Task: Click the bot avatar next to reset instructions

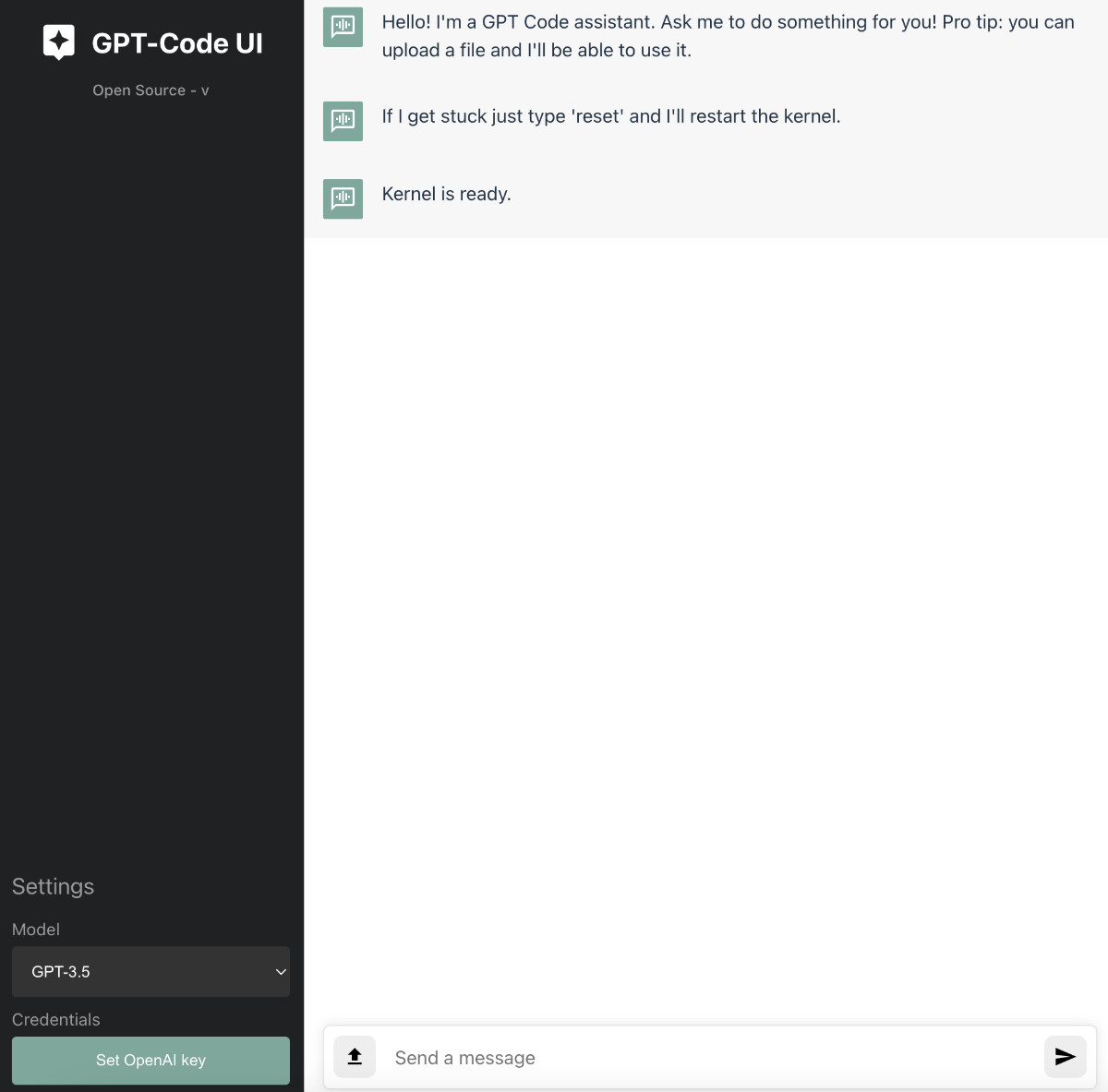Action: pyautogui.click(x=343, y=121)
